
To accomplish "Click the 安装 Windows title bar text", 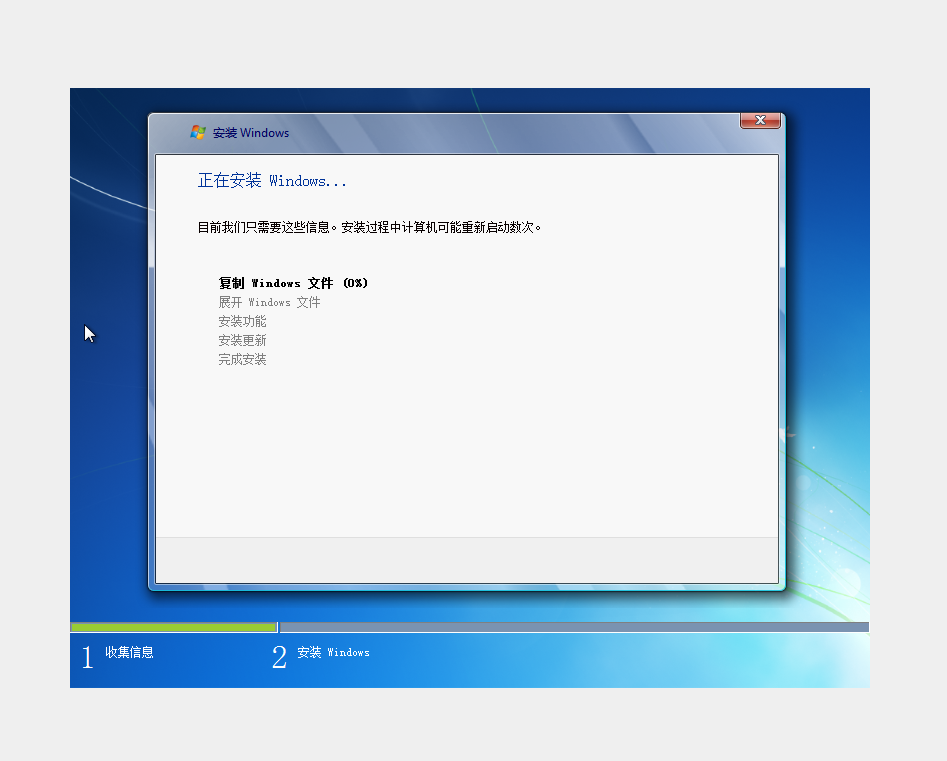I will point(251,133).
